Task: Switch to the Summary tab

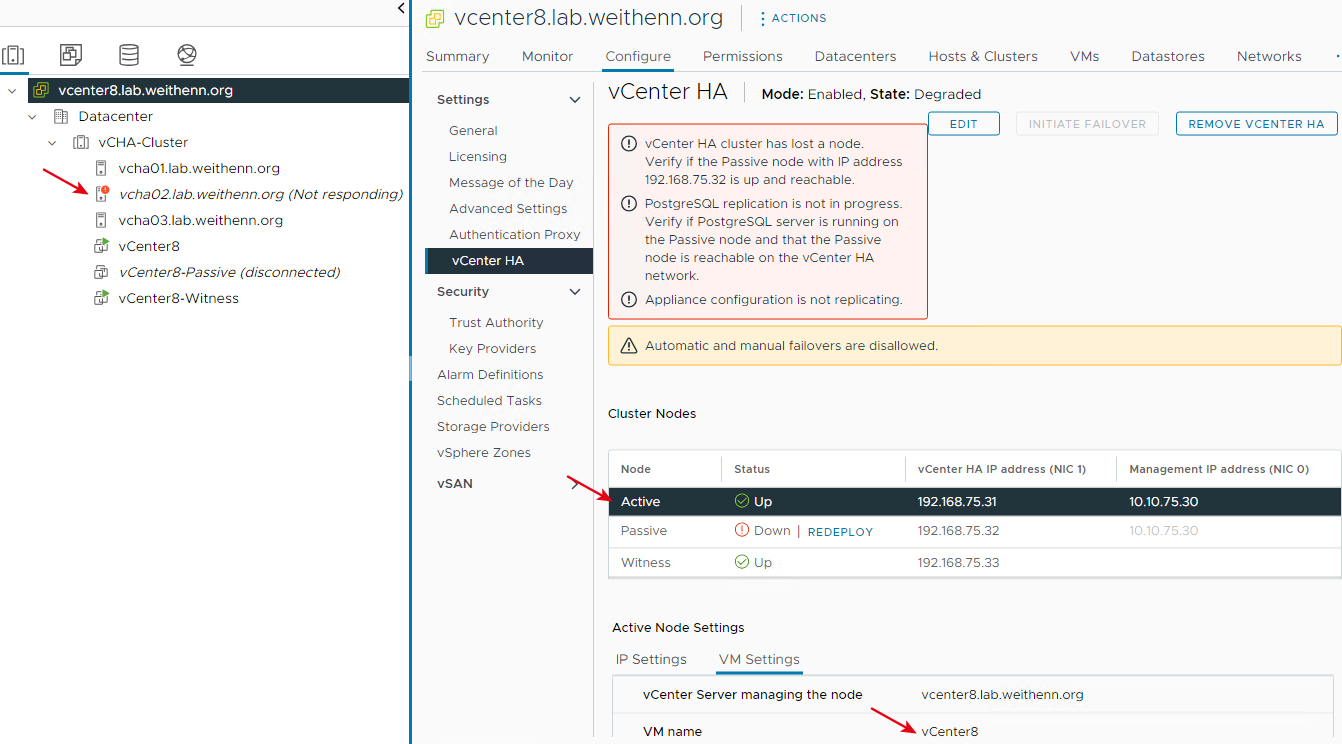Action: pos(458,56)
